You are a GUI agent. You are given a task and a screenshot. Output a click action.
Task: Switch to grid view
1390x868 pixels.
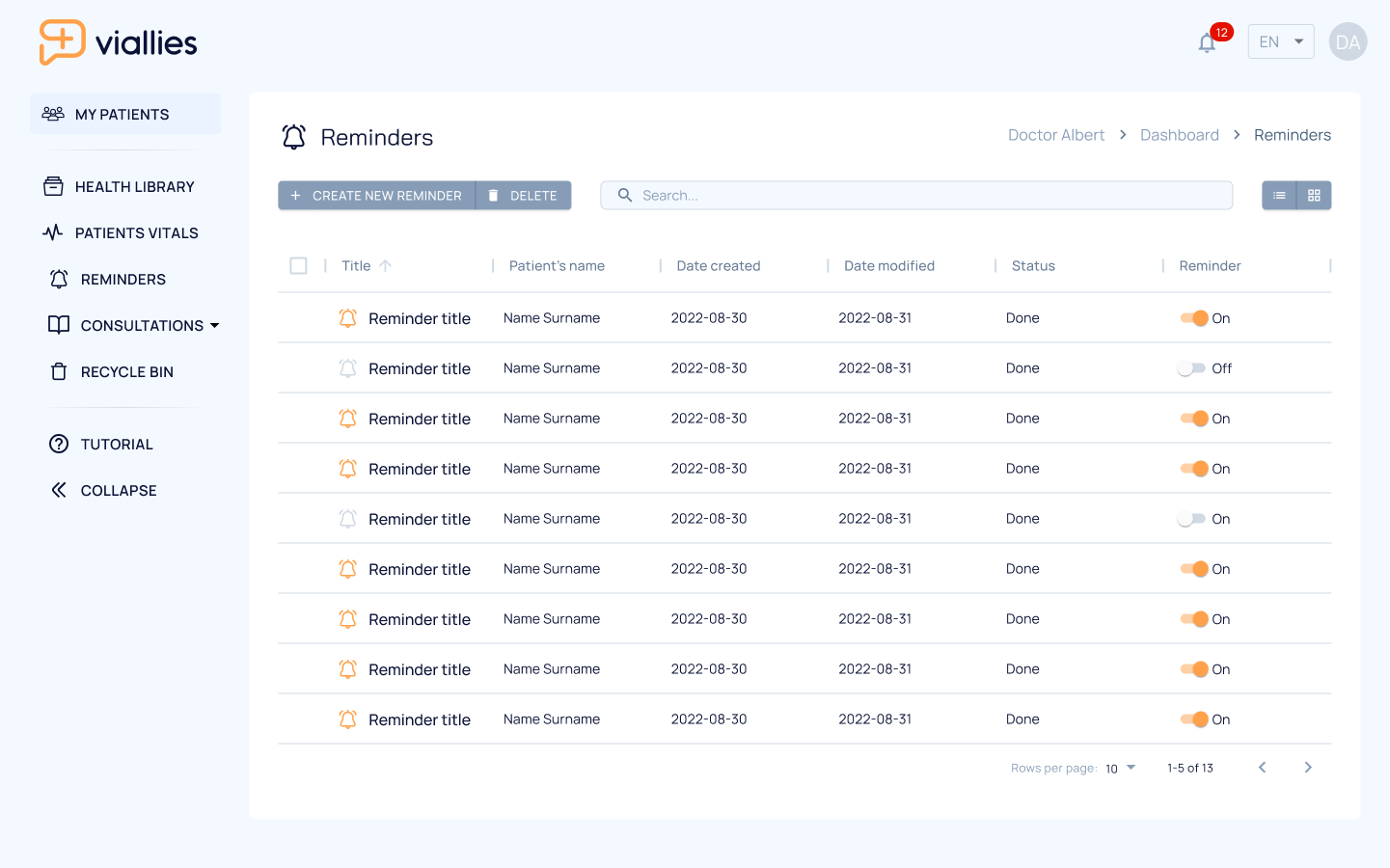pyautogui.click(x=1314, y=196)
